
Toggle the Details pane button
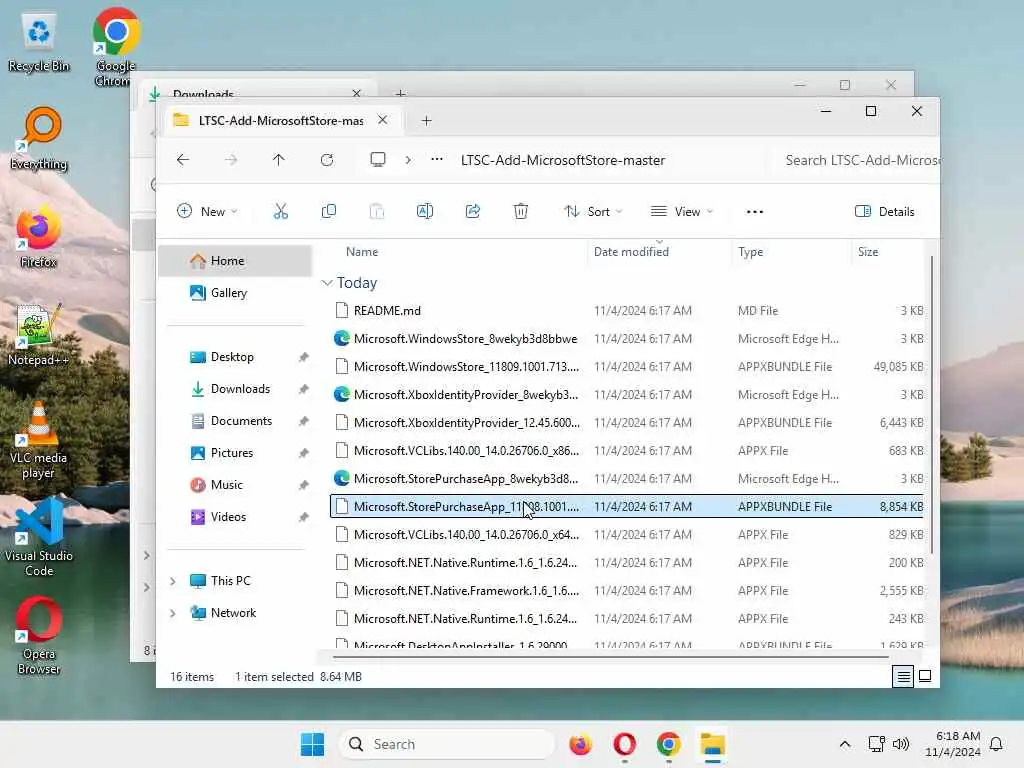pyautogui.click(x=885, y=212)
